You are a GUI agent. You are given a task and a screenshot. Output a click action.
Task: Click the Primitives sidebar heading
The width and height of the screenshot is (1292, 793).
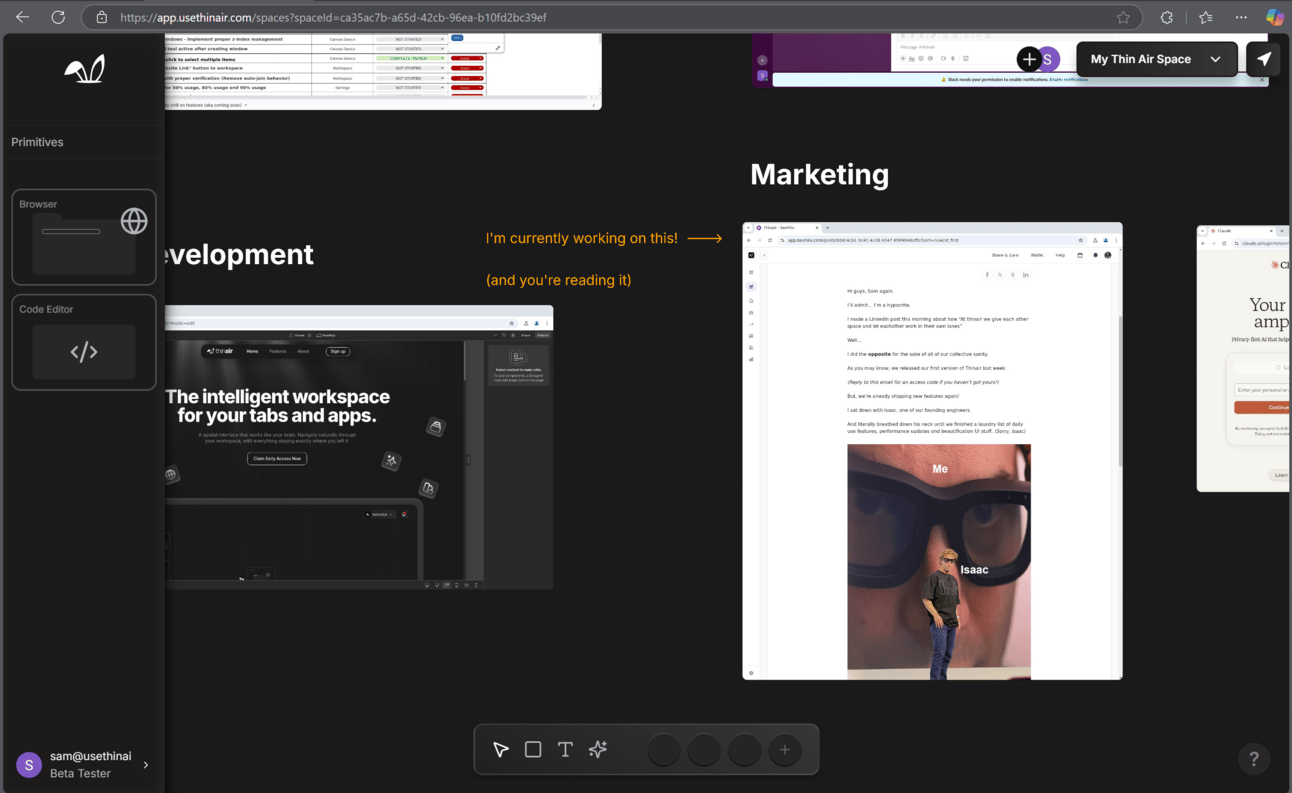(x=37, y=142)
